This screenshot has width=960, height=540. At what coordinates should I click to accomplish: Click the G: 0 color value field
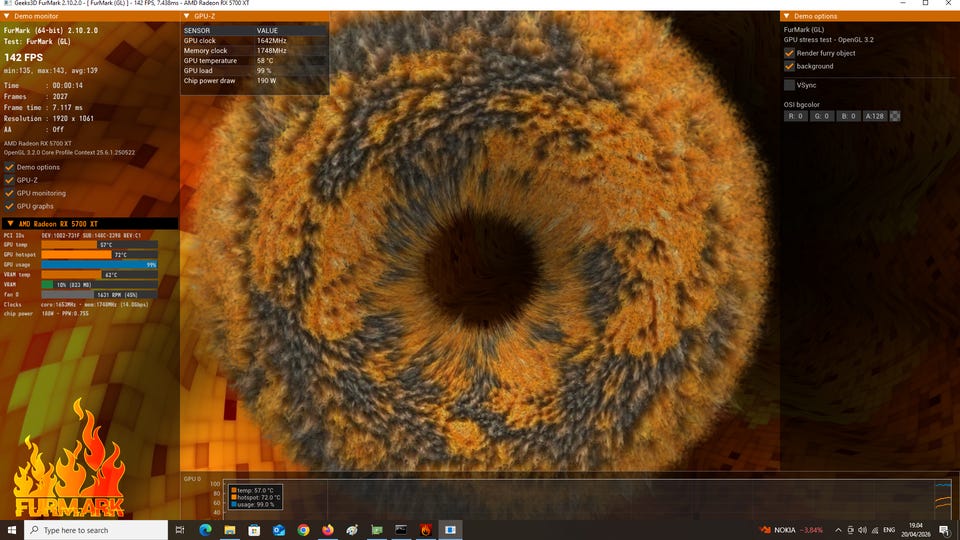click(x=822, y=116)
